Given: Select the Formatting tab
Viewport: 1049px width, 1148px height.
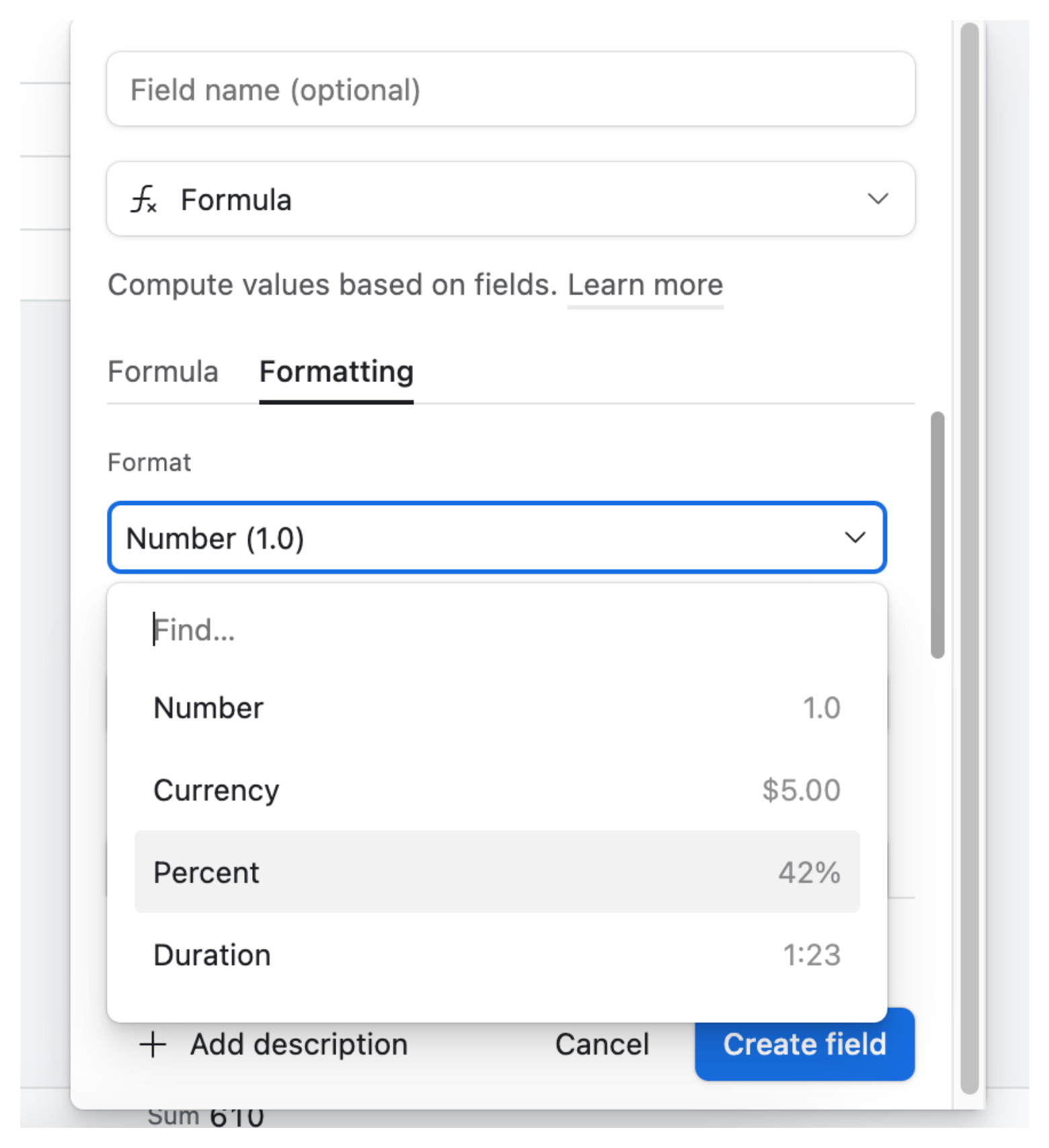Looking at the screenshot, I should [x=336, y=372].
